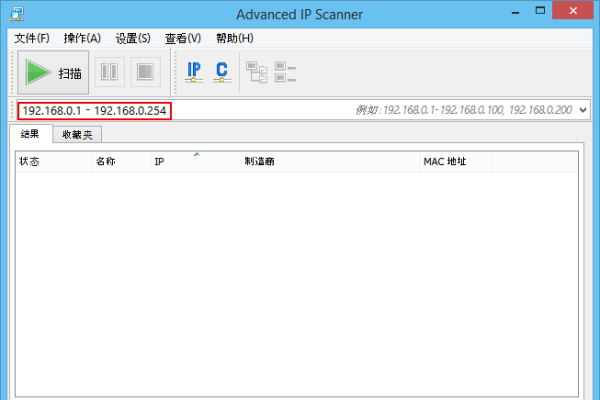
Task: Open the 设置(S) menu
Action: coord(133,38)
